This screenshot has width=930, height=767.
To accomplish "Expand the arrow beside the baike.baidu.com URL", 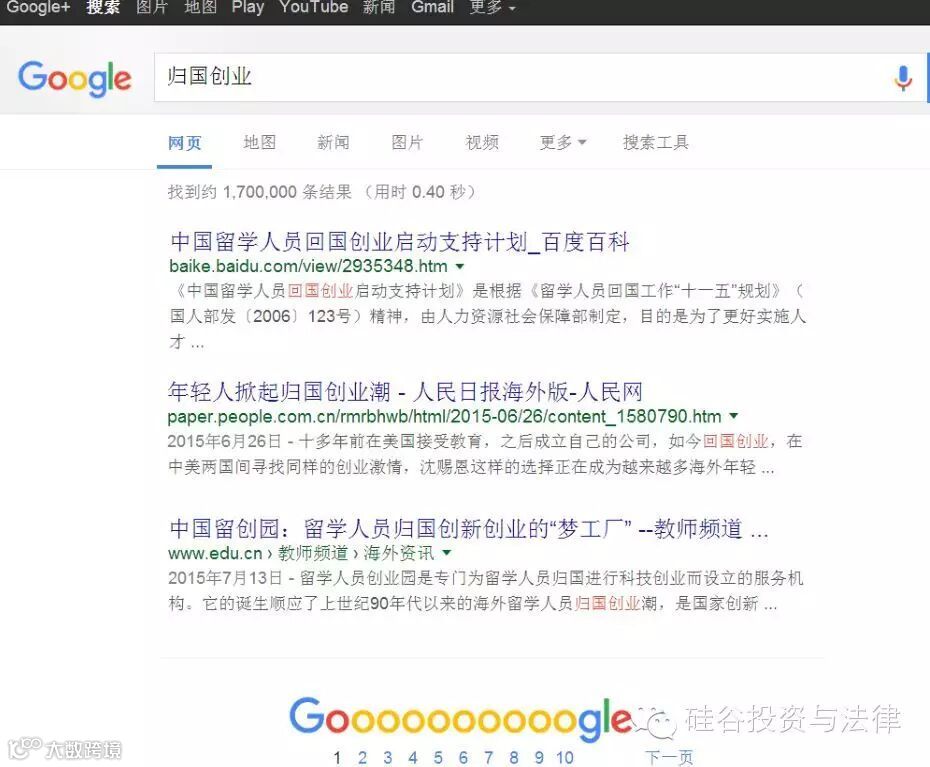I will [x=460, y=266].
